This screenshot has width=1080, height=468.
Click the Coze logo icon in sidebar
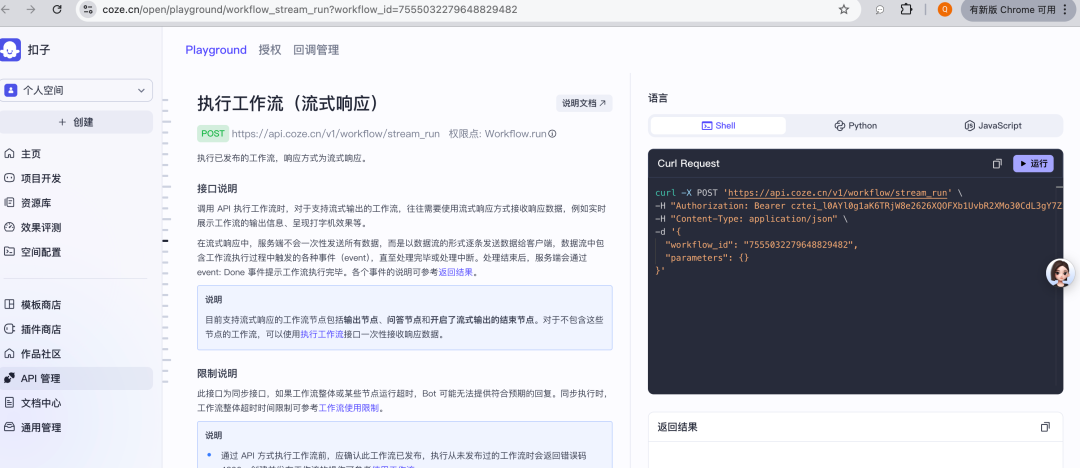click(x=11, y=50)
